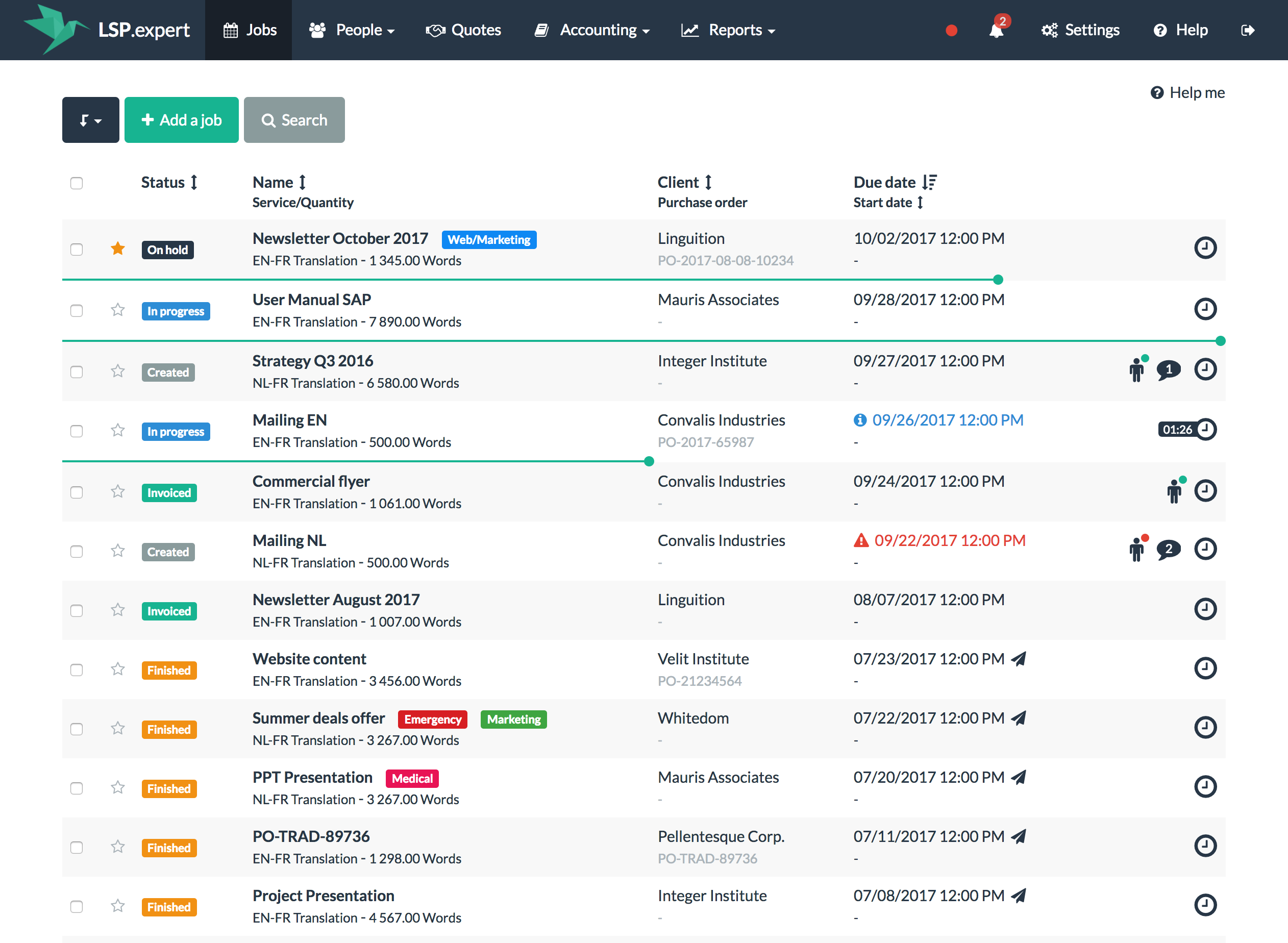Open comments bubble on Strategy Q3 2016
Viewport: 1288px width, 943px height.
[x=1168, y=370]
